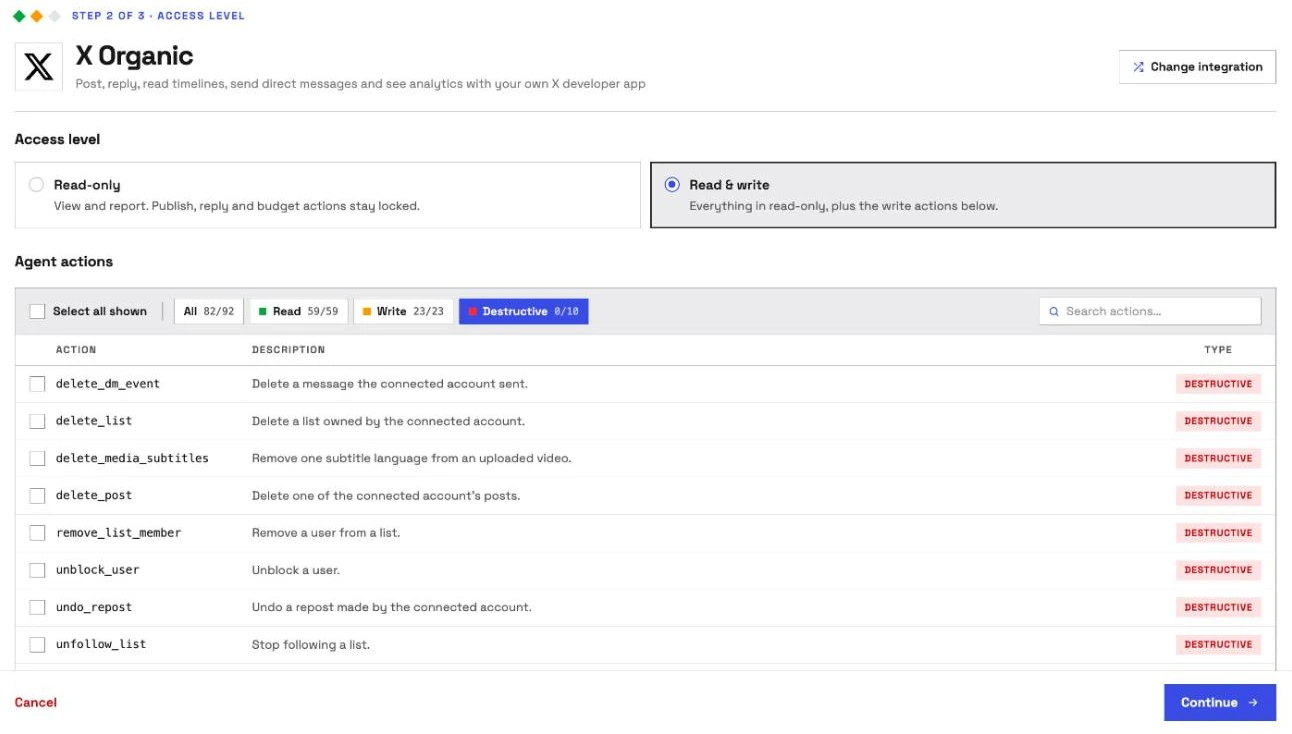Click the undo_repost action name
Screen dimensions: 1292x734
pos(94,607)
